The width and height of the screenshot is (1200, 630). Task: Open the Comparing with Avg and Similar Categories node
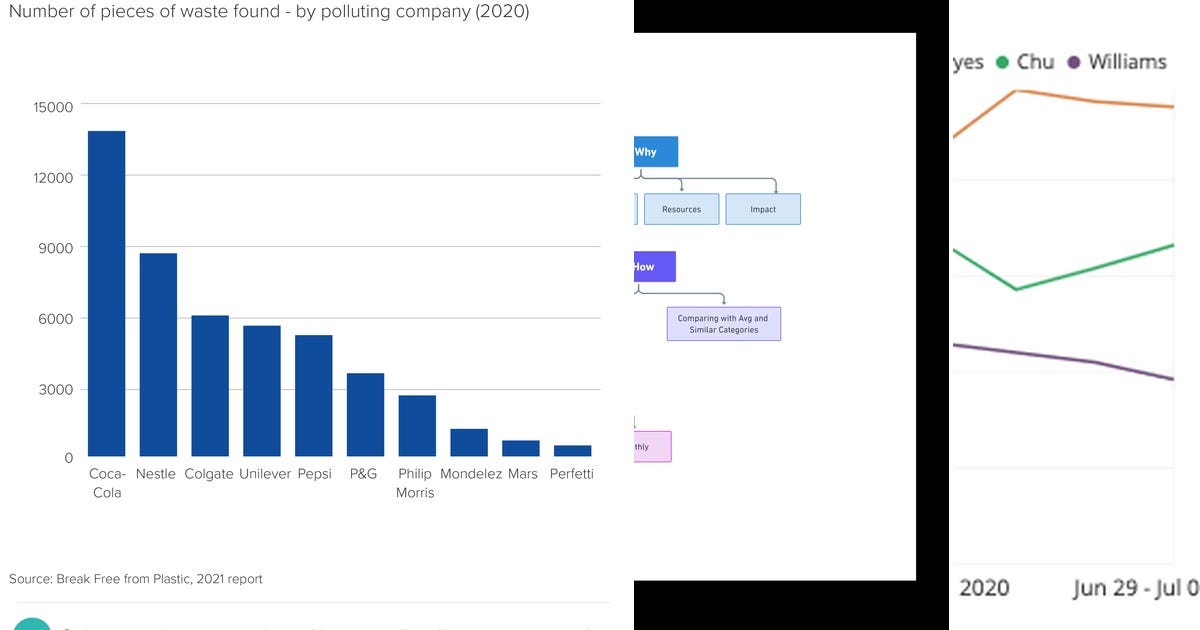point(723,323)
